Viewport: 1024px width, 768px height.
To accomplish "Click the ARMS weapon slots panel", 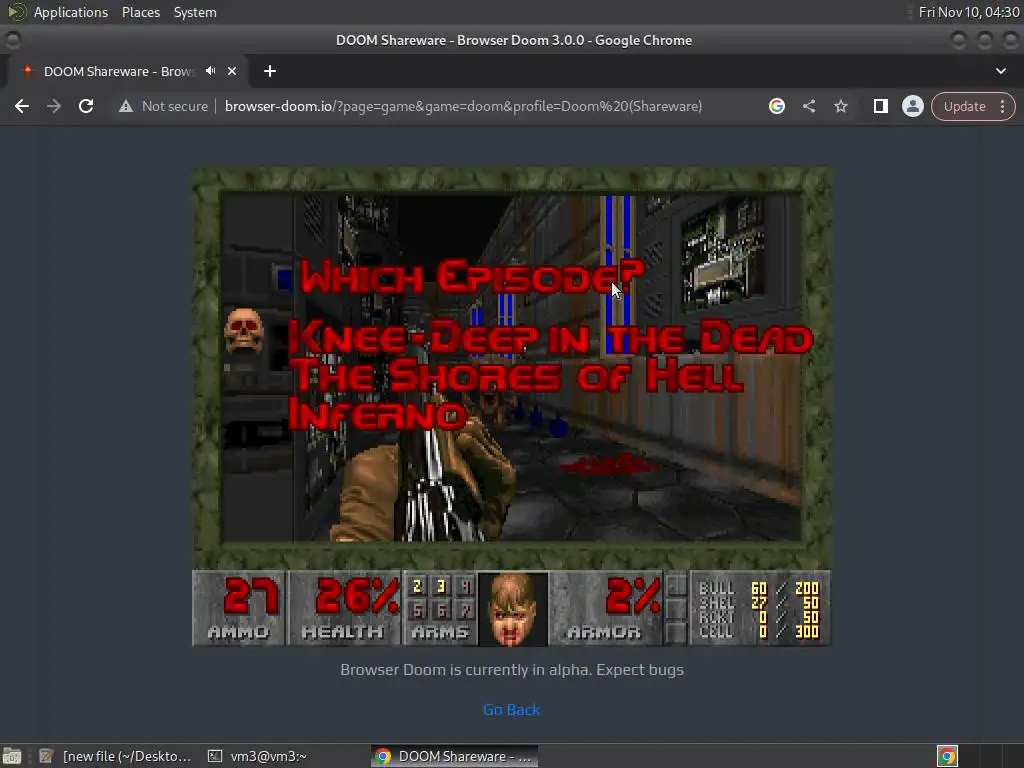I will pos(440,609).
